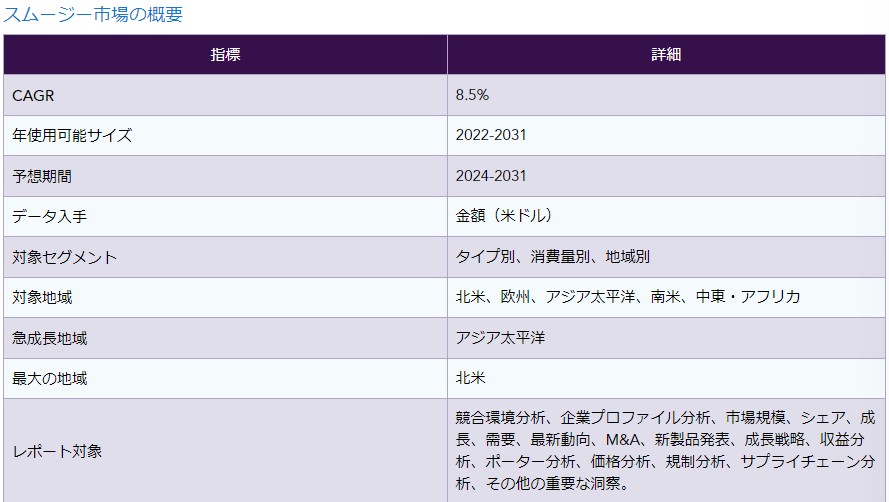Viewport: 889px width, 502px height.
Task: Select the レポート対象 row label
Action: coord(57,451)
